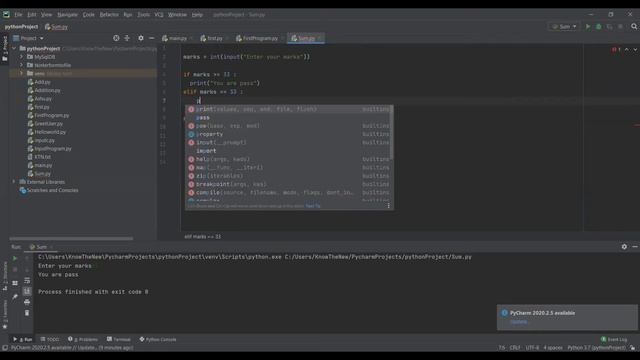Open UTF-8 encoding selector in status bar
The width and height of the screenshot is (640, 360).
[x=532, y=348]
